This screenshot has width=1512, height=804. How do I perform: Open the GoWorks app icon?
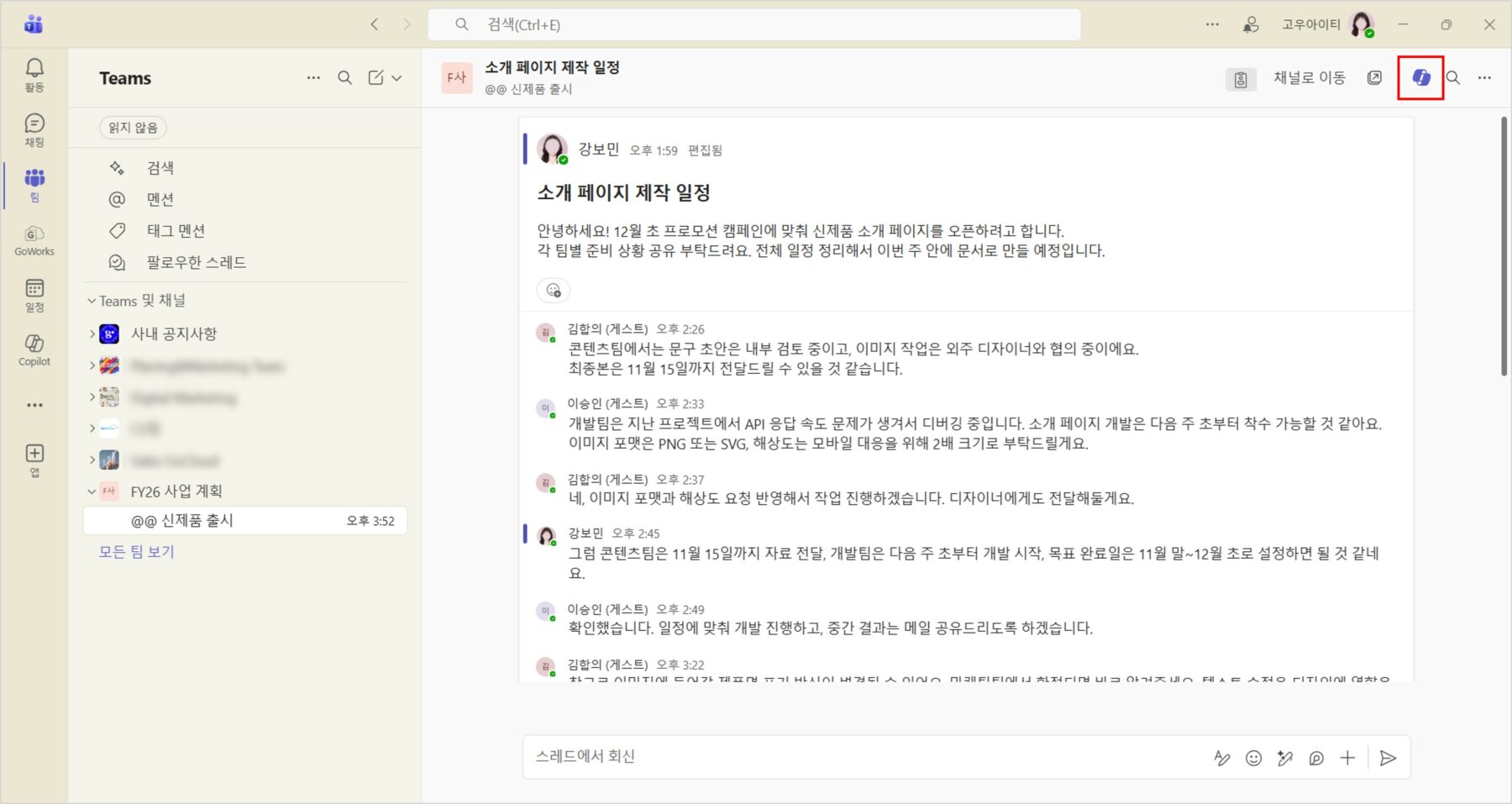coord(34,239)
